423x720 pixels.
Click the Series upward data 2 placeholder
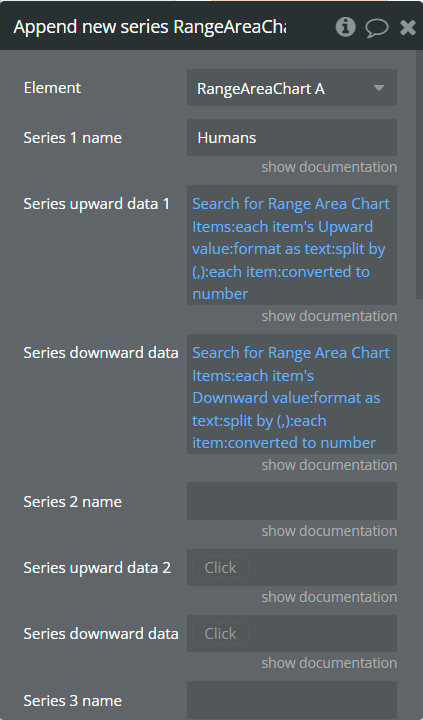click(220, 568)
